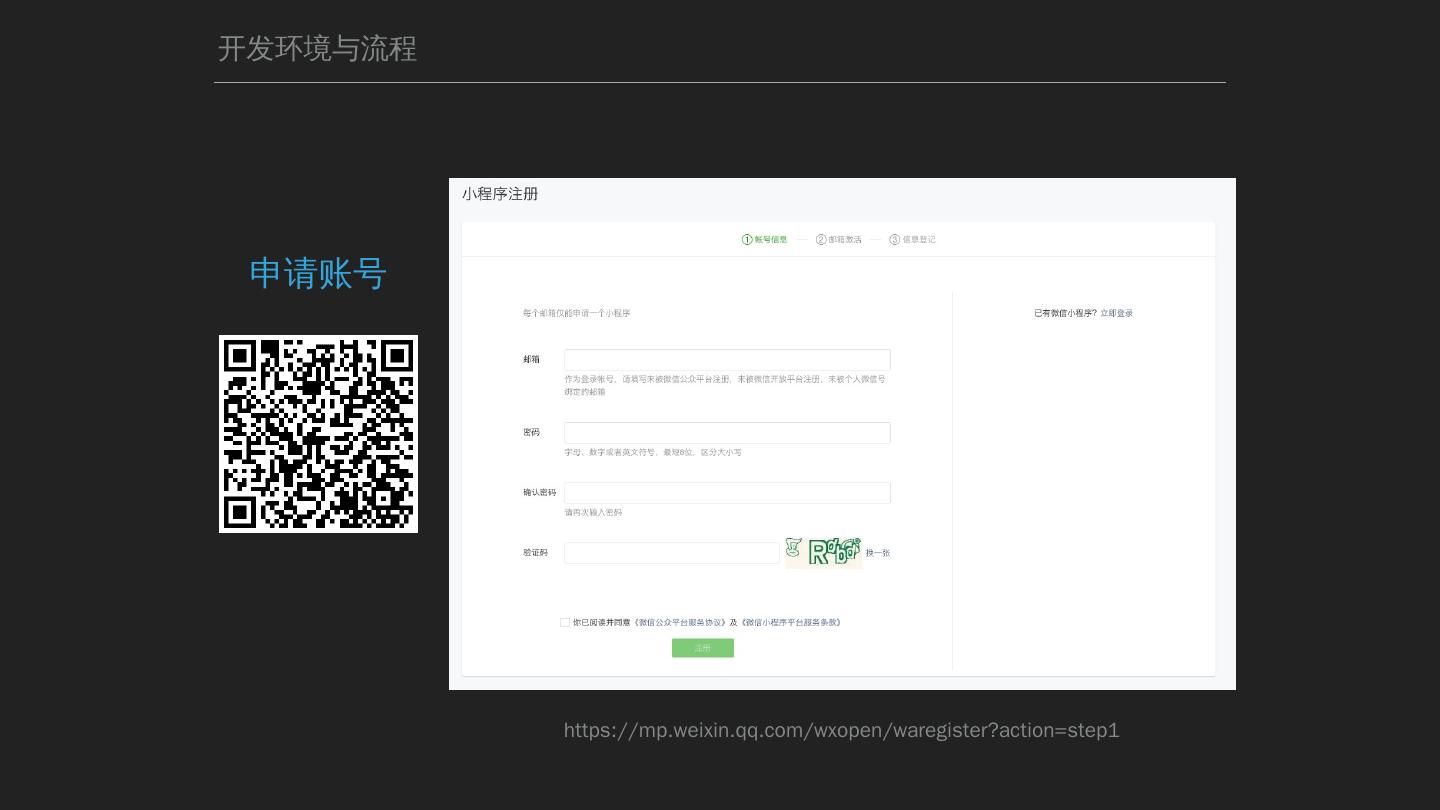Click the green 注册 register button
Viewport: 1440px width, 810px height.
[x=703, y=648]
